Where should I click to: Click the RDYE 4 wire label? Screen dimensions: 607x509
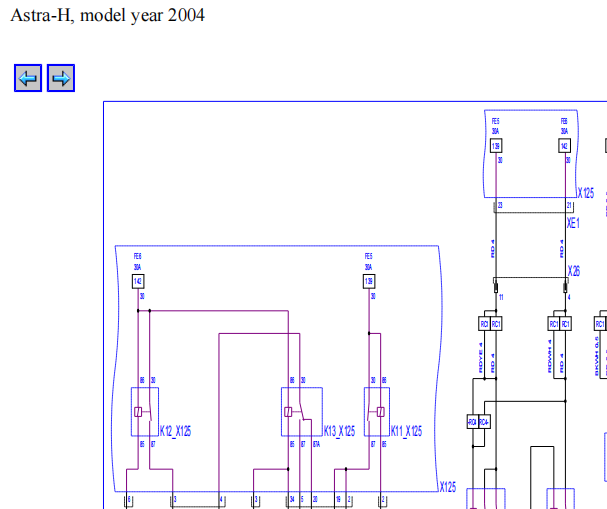point(481,358)
